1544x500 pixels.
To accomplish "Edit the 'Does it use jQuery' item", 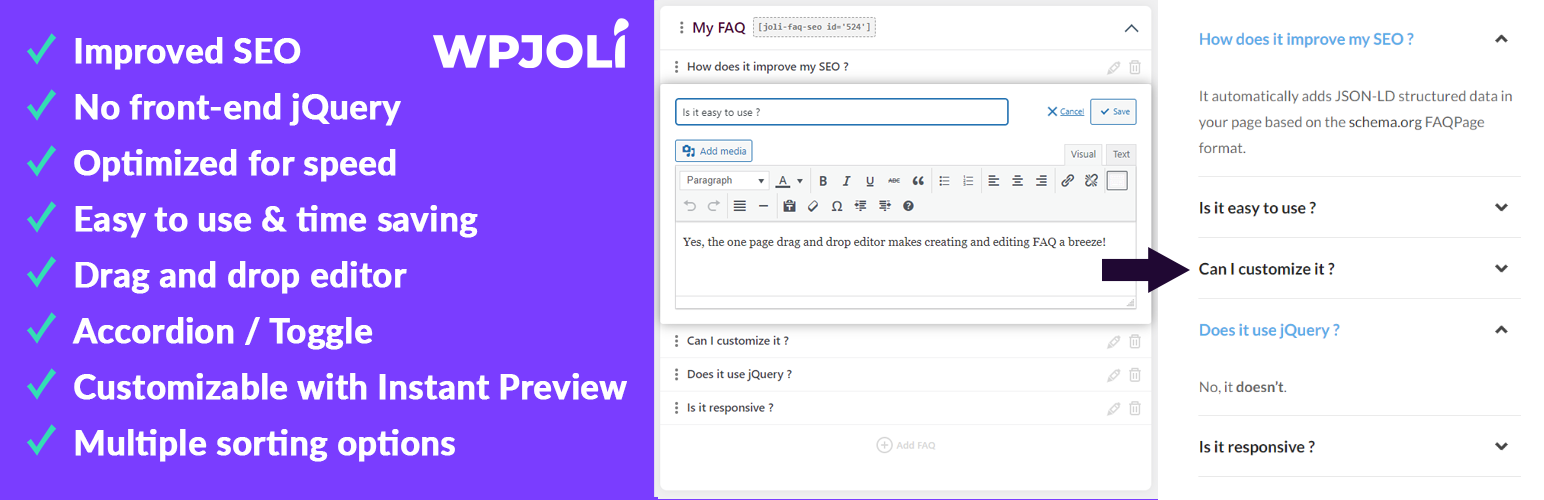I will pyautogui.click(x=1114, y=375).
